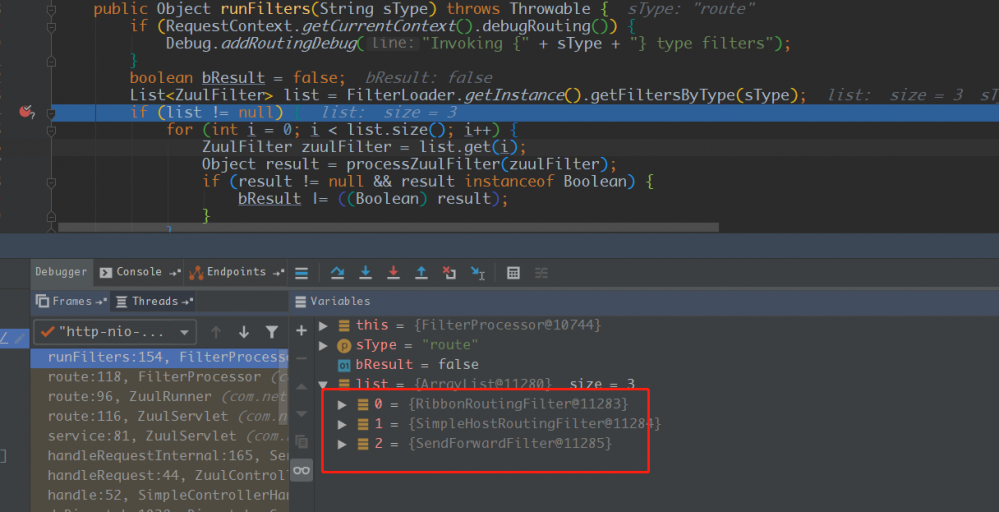The width and height of the screenshot is (999, 512).
Task: Click the Drop Frame icon
Action: [449, 273]
